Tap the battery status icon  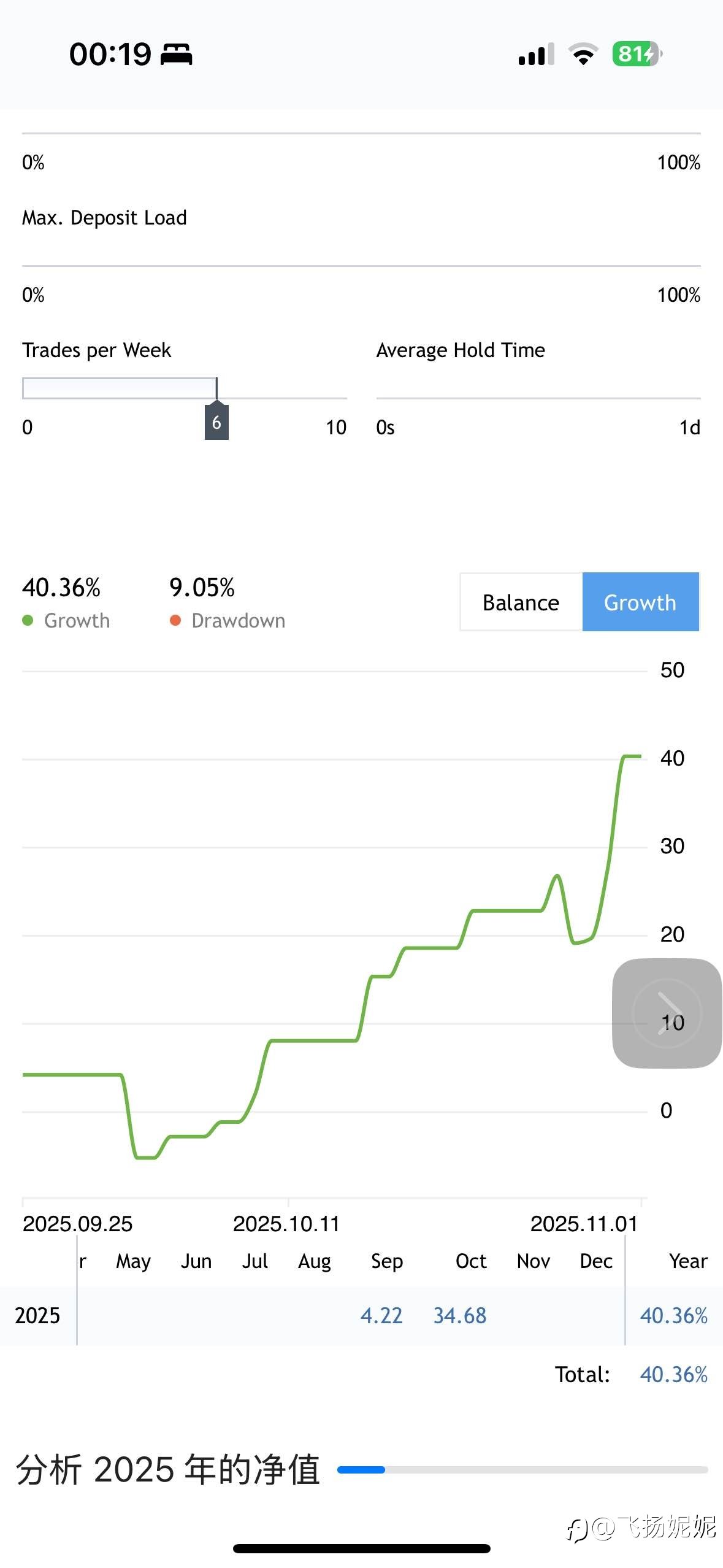coord(637,54)
